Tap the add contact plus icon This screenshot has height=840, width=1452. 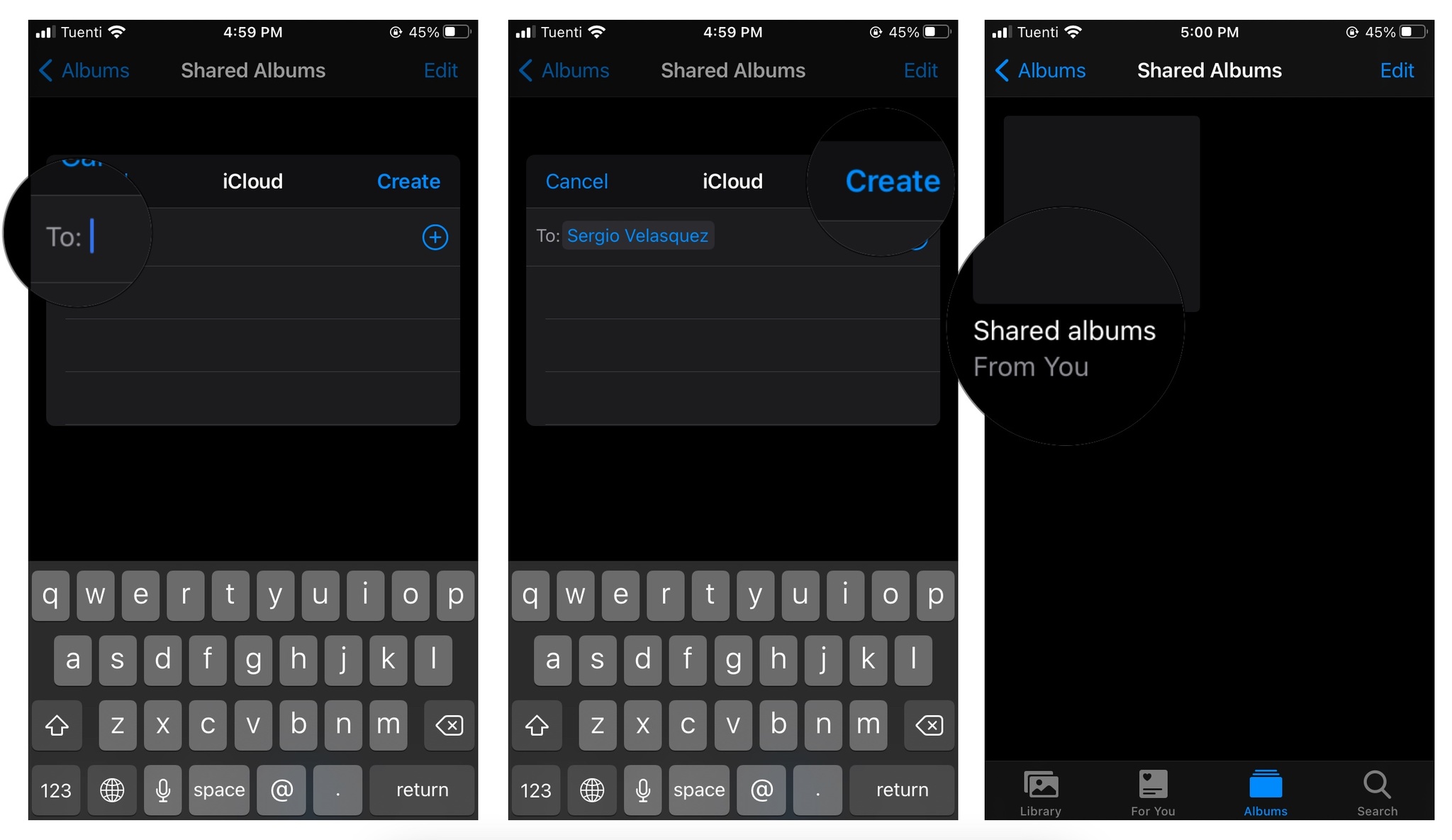pos(434,237)
